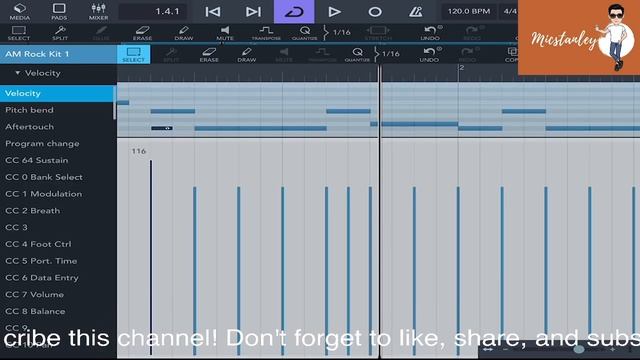Select Velocity in controller list
The height and width of the screenshot is (360, 640).
(57, 93)
